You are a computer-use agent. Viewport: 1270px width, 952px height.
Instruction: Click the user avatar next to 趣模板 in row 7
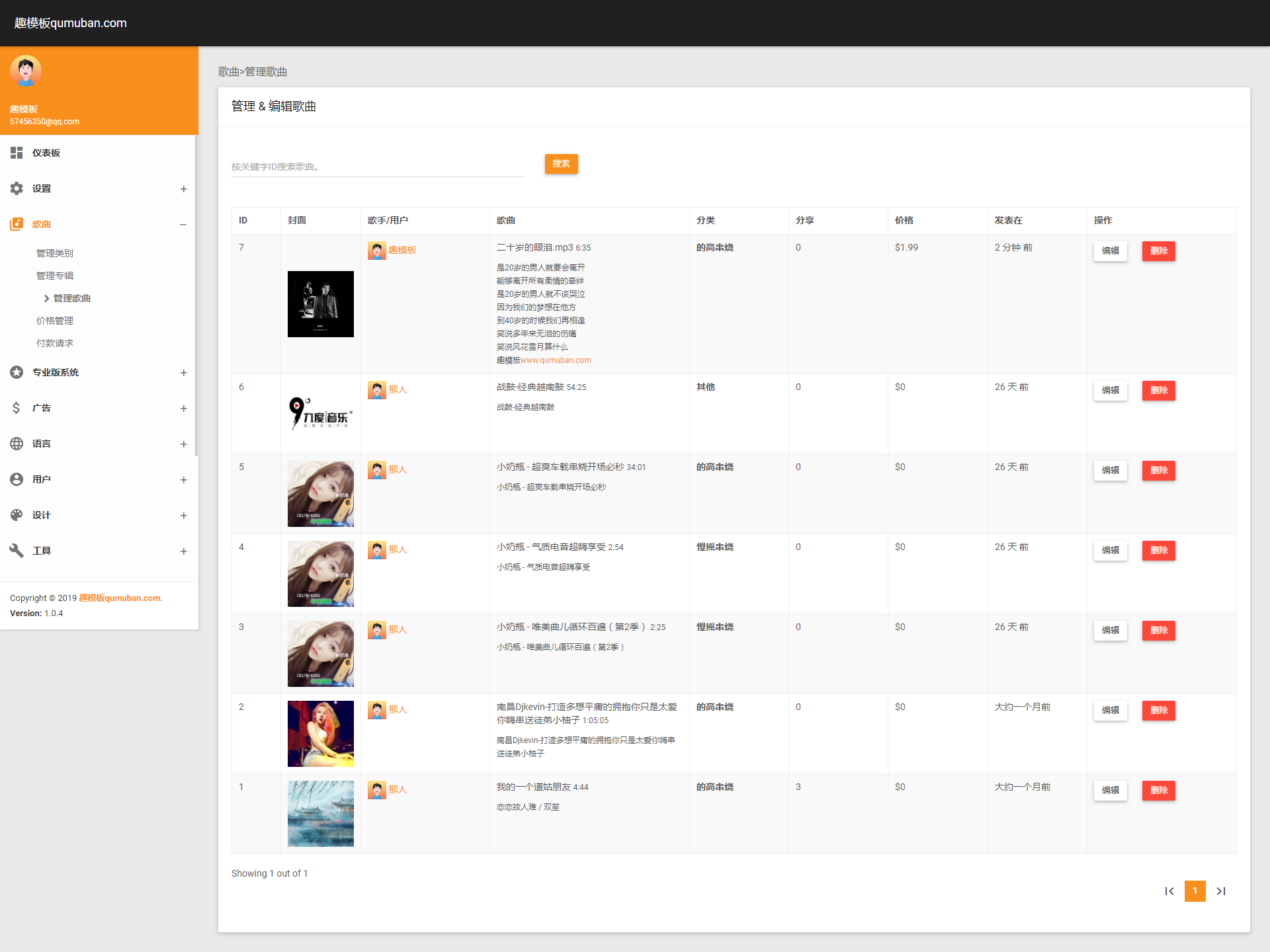tap(376, 251)
